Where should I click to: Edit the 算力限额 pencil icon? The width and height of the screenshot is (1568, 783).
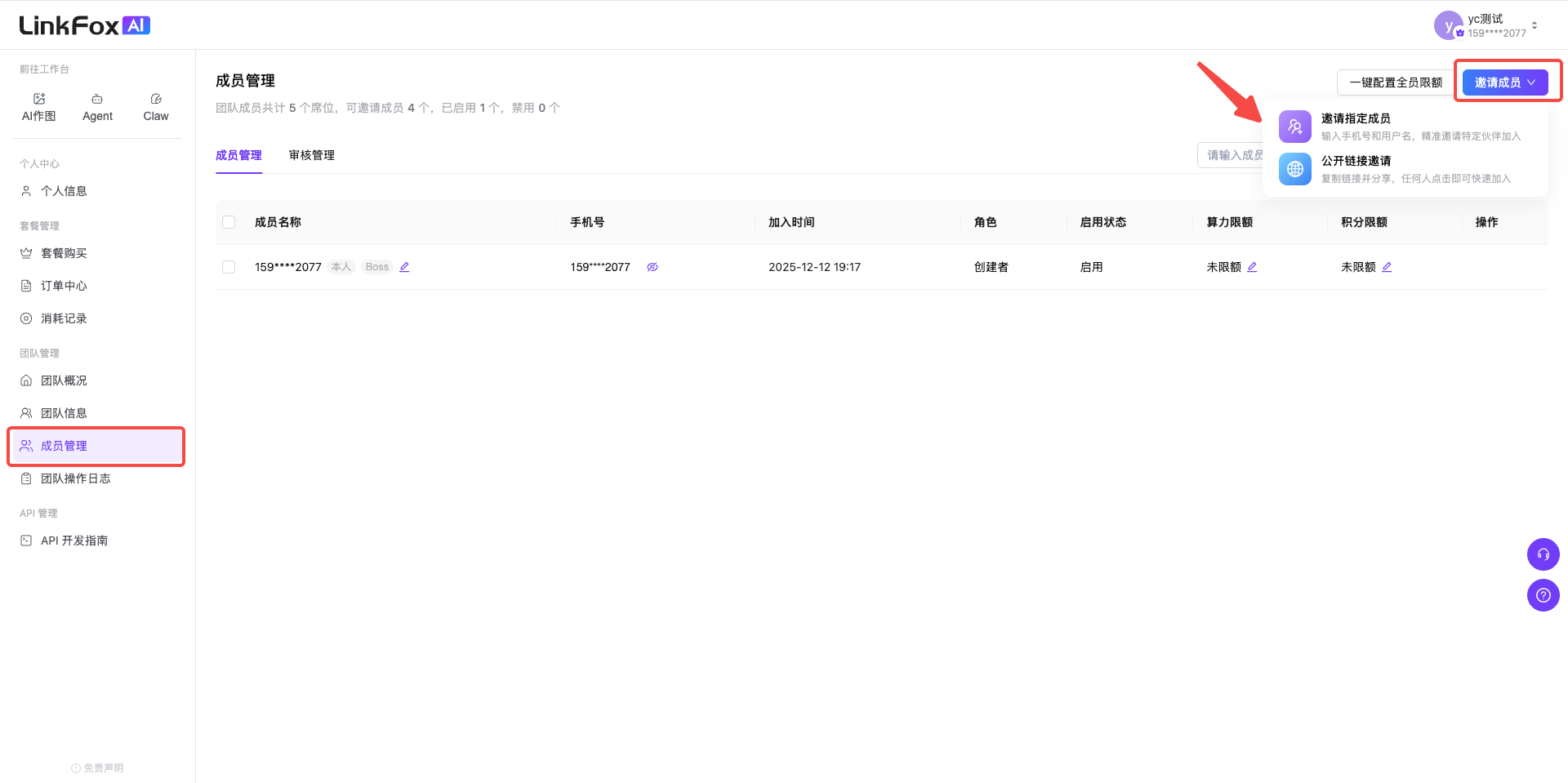[x=1252, y=267]
